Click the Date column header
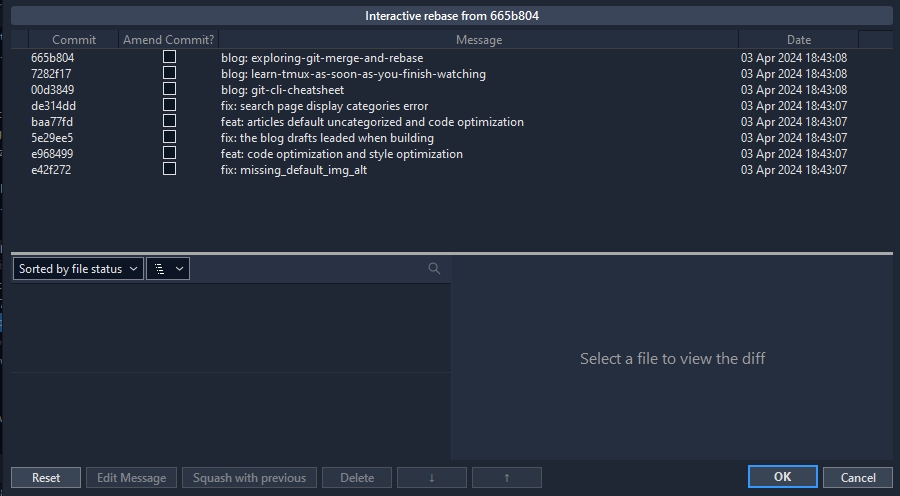This screenshot has height=496, width=900. coord(798,40)
